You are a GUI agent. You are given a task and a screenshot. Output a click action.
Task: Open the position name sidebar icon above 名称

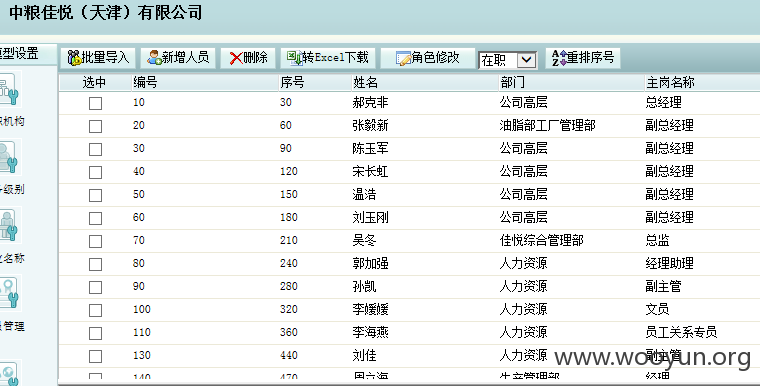[9, 225]
